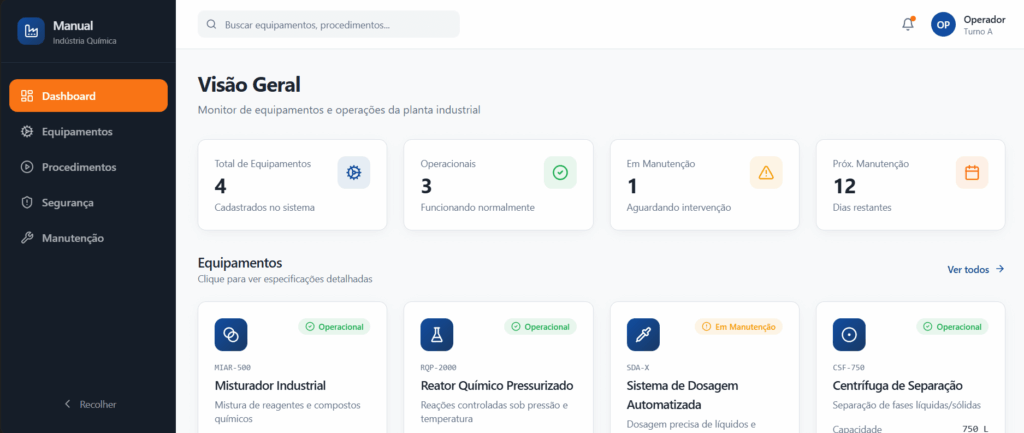Click the Em Manutenção badge on Sistema de Dosagem
This screenshot has width=1024, height=433.
[x=739, y=327]
